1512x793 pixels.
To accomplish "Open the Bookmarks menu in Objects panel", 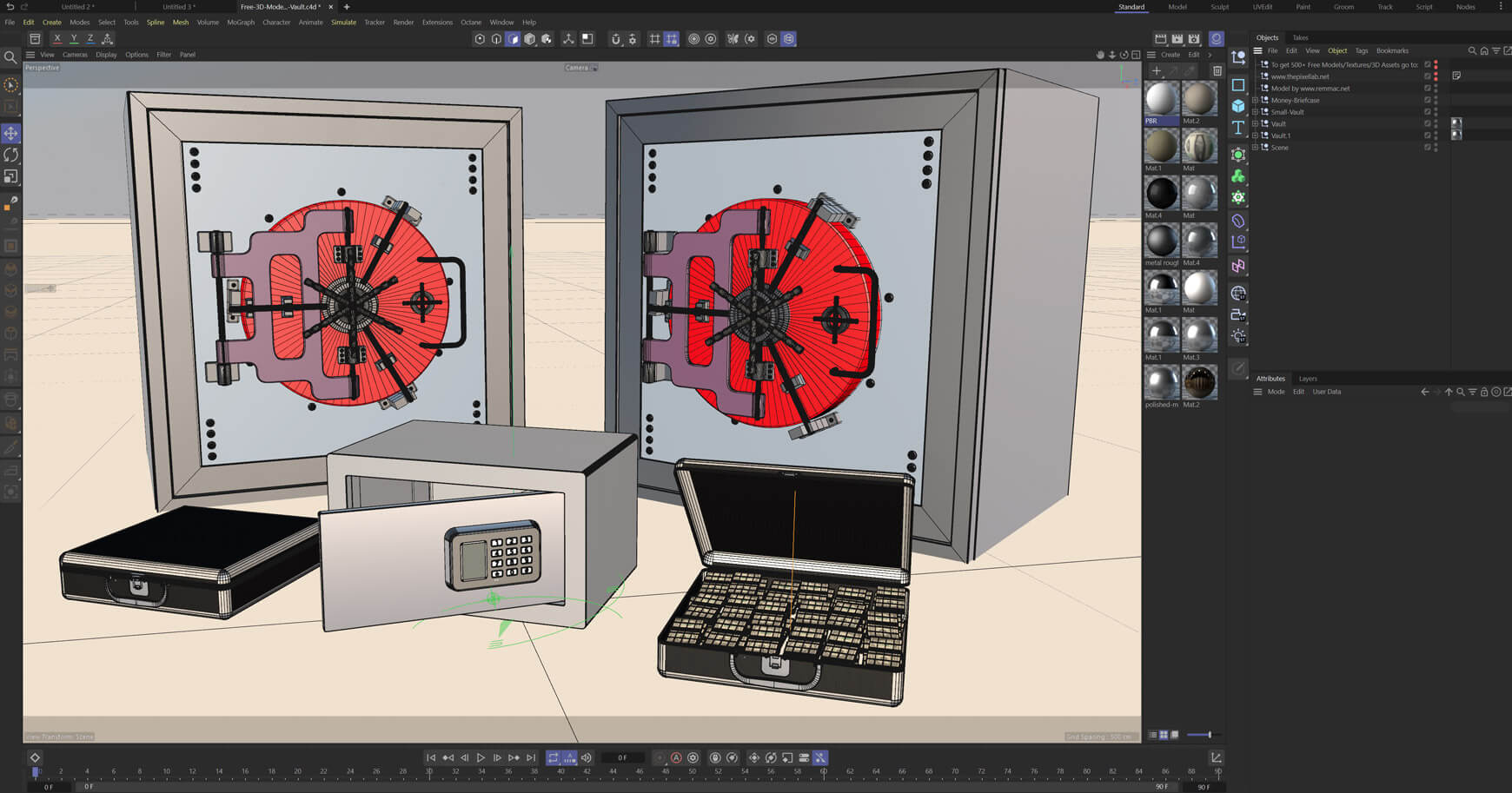I will click(1392, 50).
